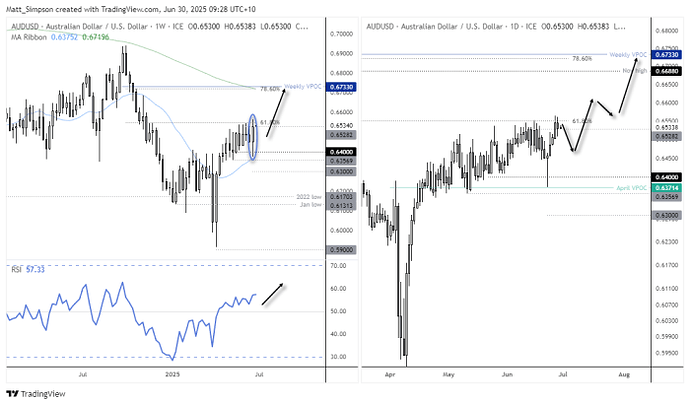The width and height of the screenshot is (690, 405).
Task: Click the April VPOC line label
Action: (631, 188)
